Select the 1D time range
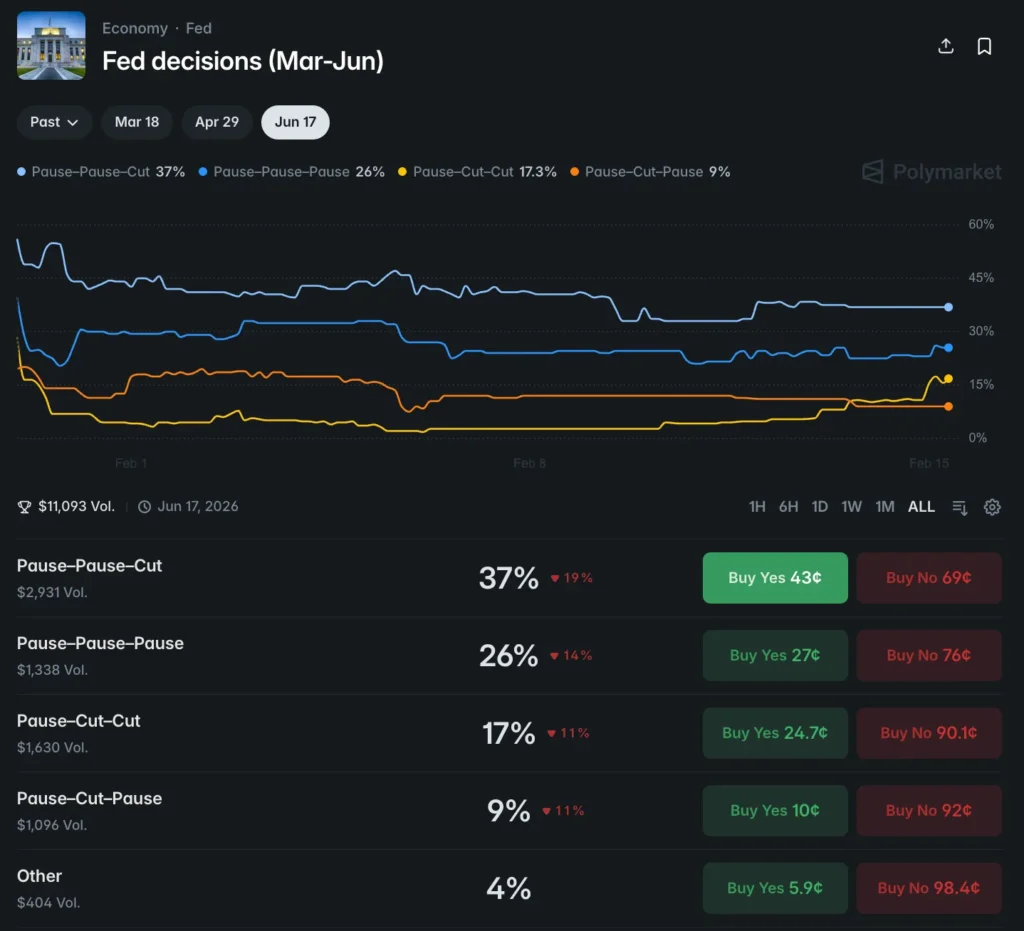Image resolution: width=1024 pixels, height=931 pixels. 820,507
